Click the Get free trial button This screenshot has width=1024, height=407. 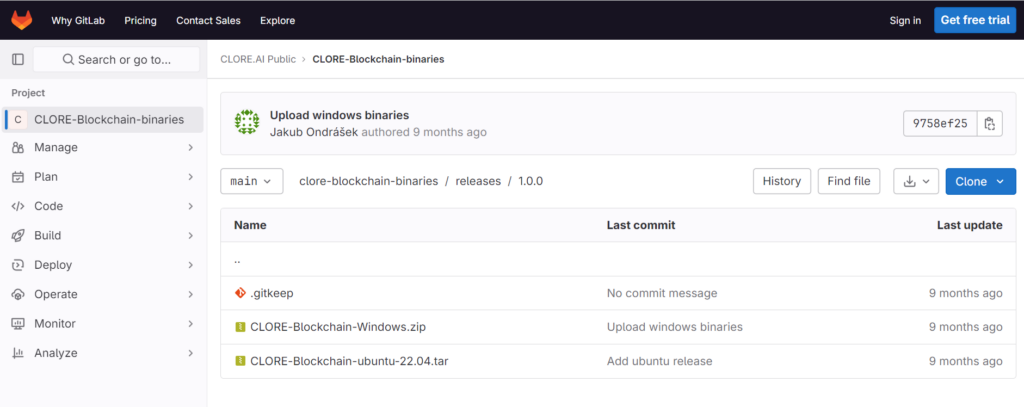tap(974, 20)
